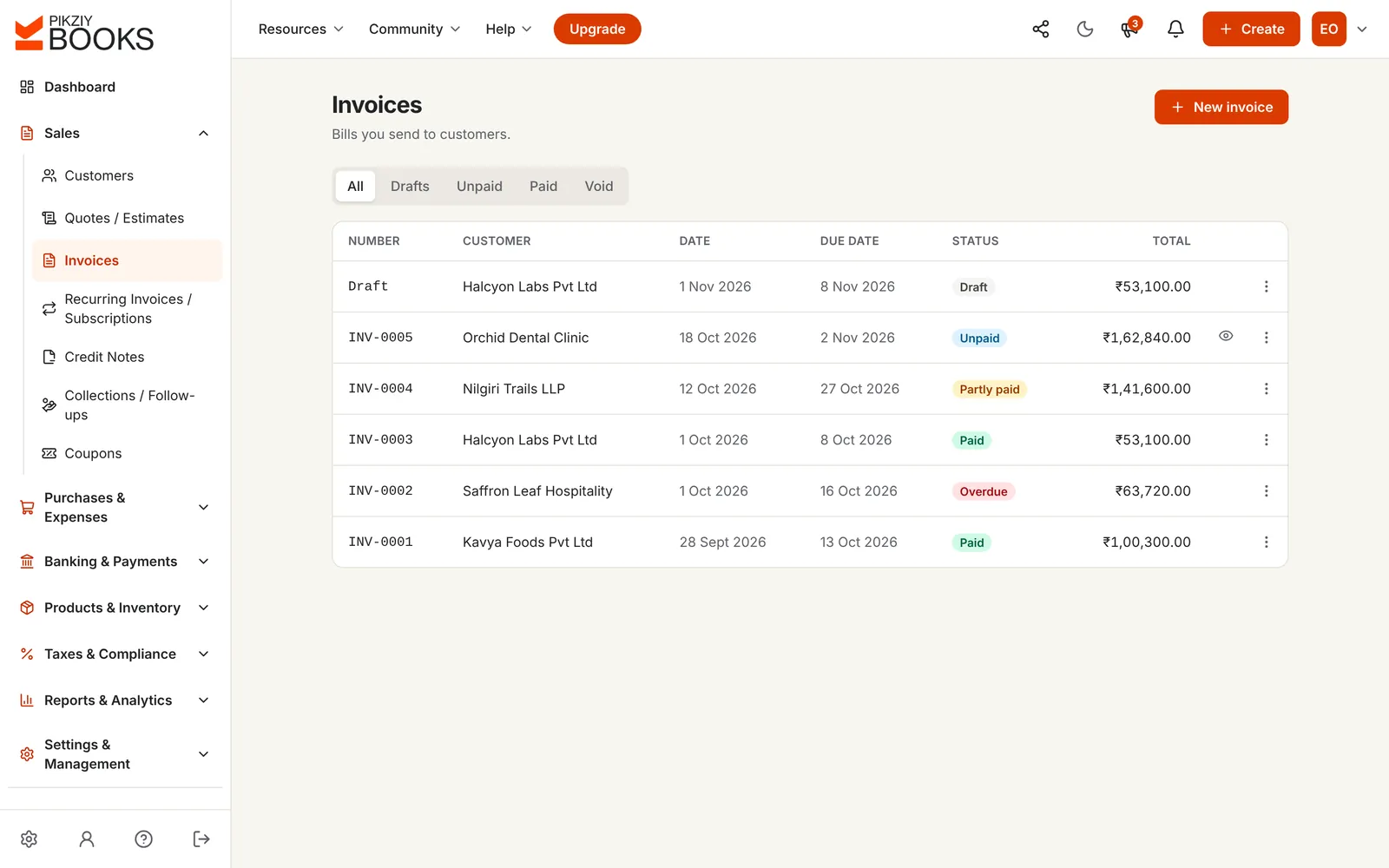Open actions menu for Draft invoice row
1389x868 pixels.
pos(1266,286)
